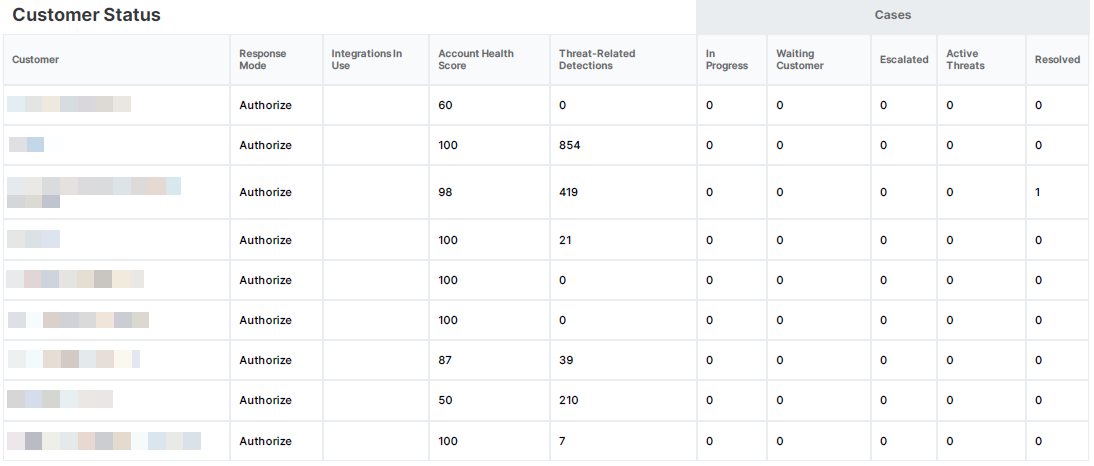Image resolution: width=1094 pixels, height=466 pixels.
Task: Click the Cases group header
Action: coord(892,16)
